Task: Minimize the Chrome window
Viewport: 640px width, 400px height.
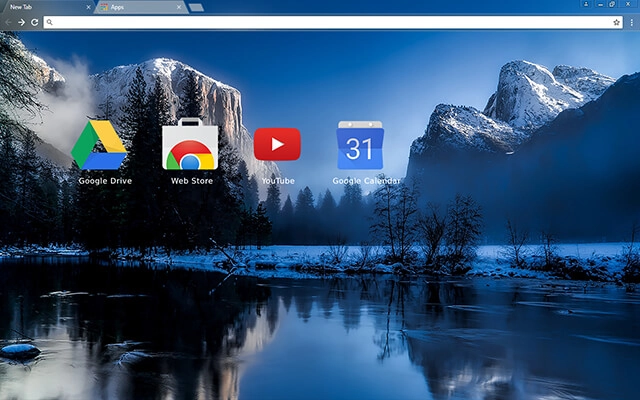Action: click(x=600, y=4)
